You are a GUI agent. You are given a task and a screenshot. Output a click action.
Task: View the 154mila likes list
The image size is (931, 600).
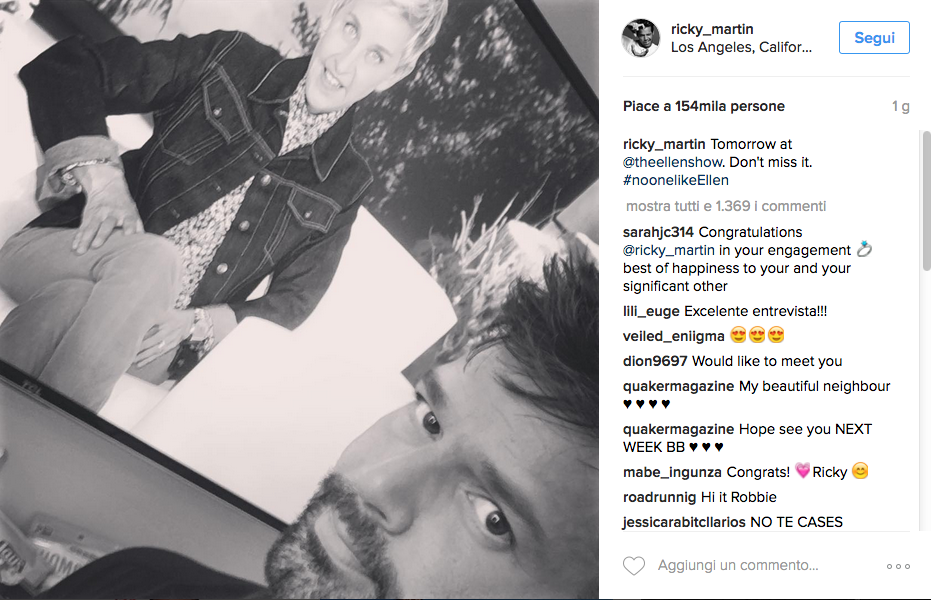(x=704, y=106)
